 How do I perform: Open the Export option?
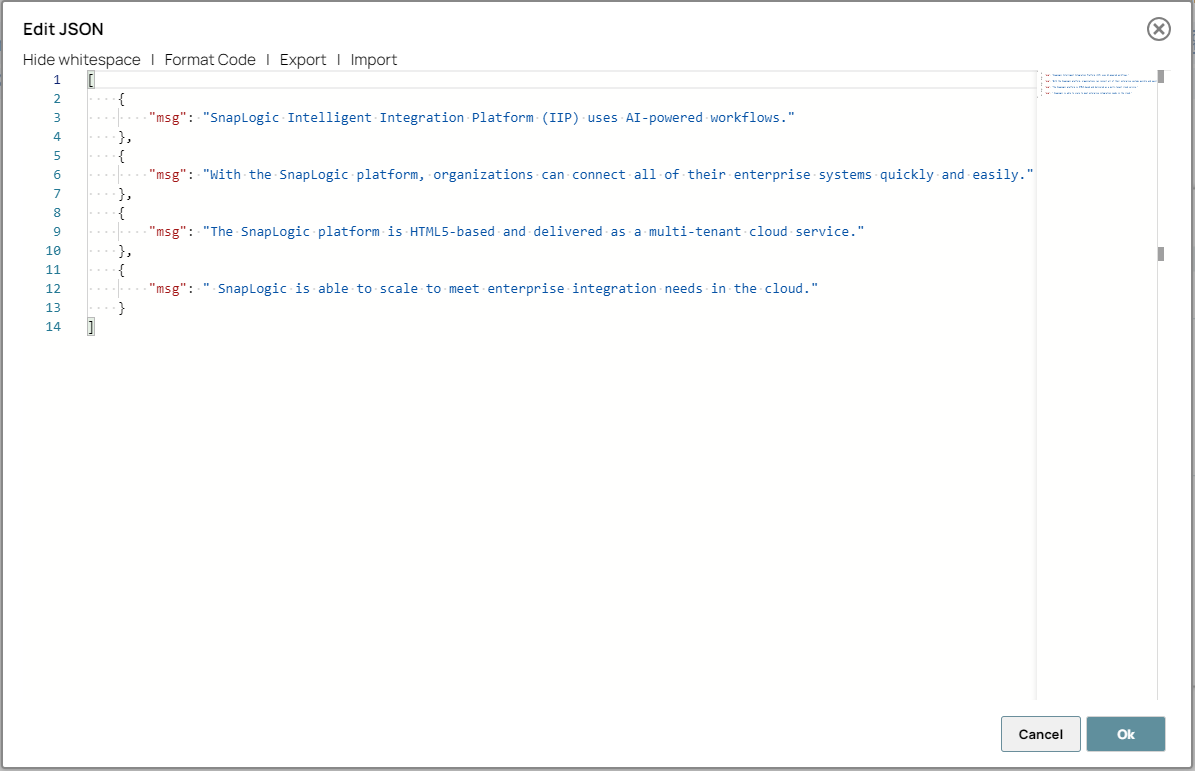coord(303,59)
